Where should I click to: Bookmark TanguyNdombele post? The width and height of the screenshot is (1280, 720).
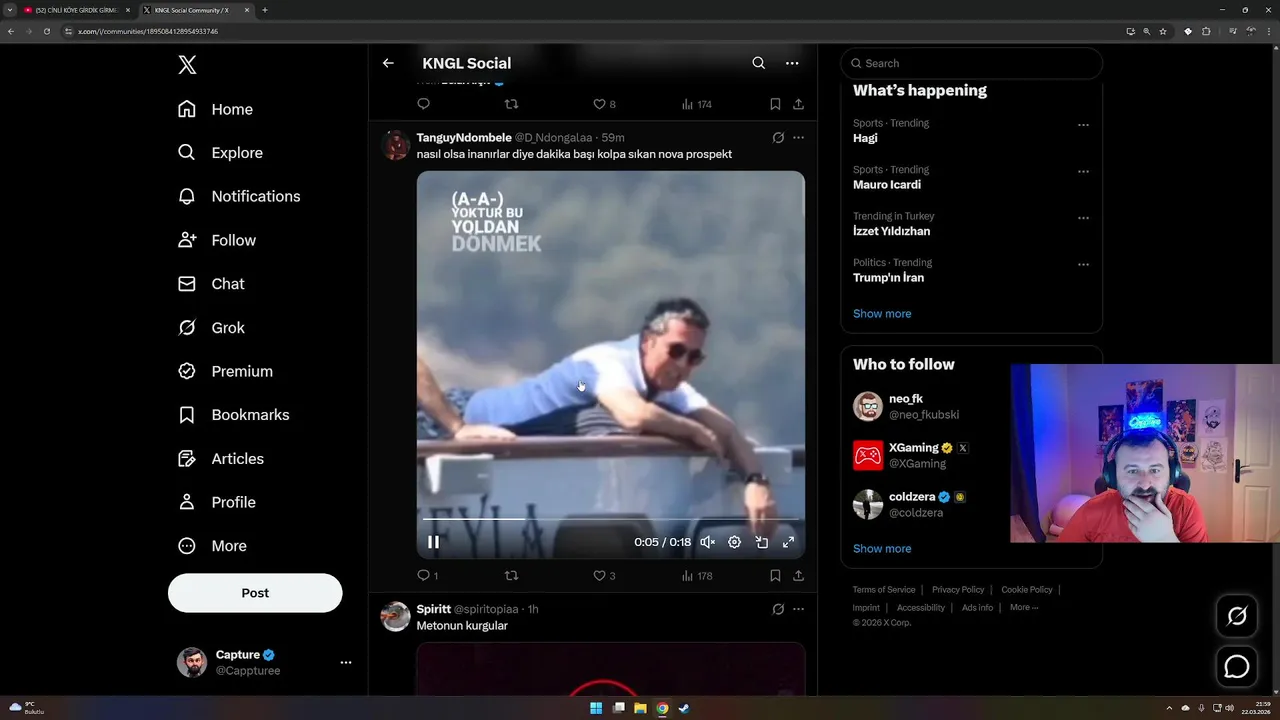(x=775, y=575)
